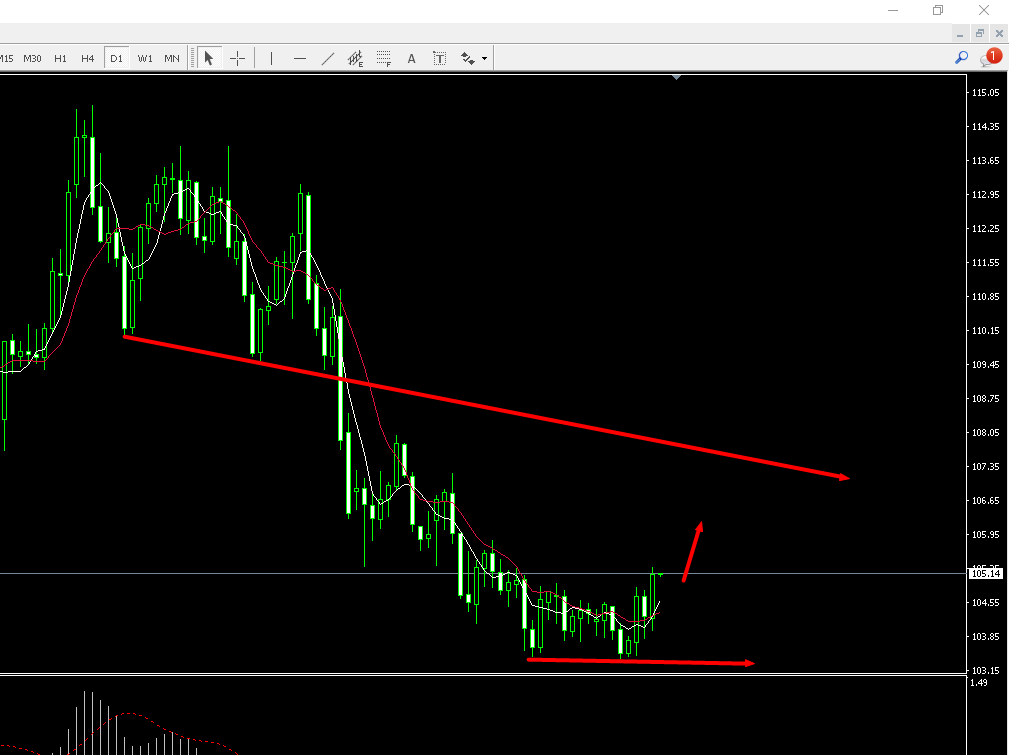Toggle the MN monthly timeframe
1009x755 pixels.
point(171,57)
